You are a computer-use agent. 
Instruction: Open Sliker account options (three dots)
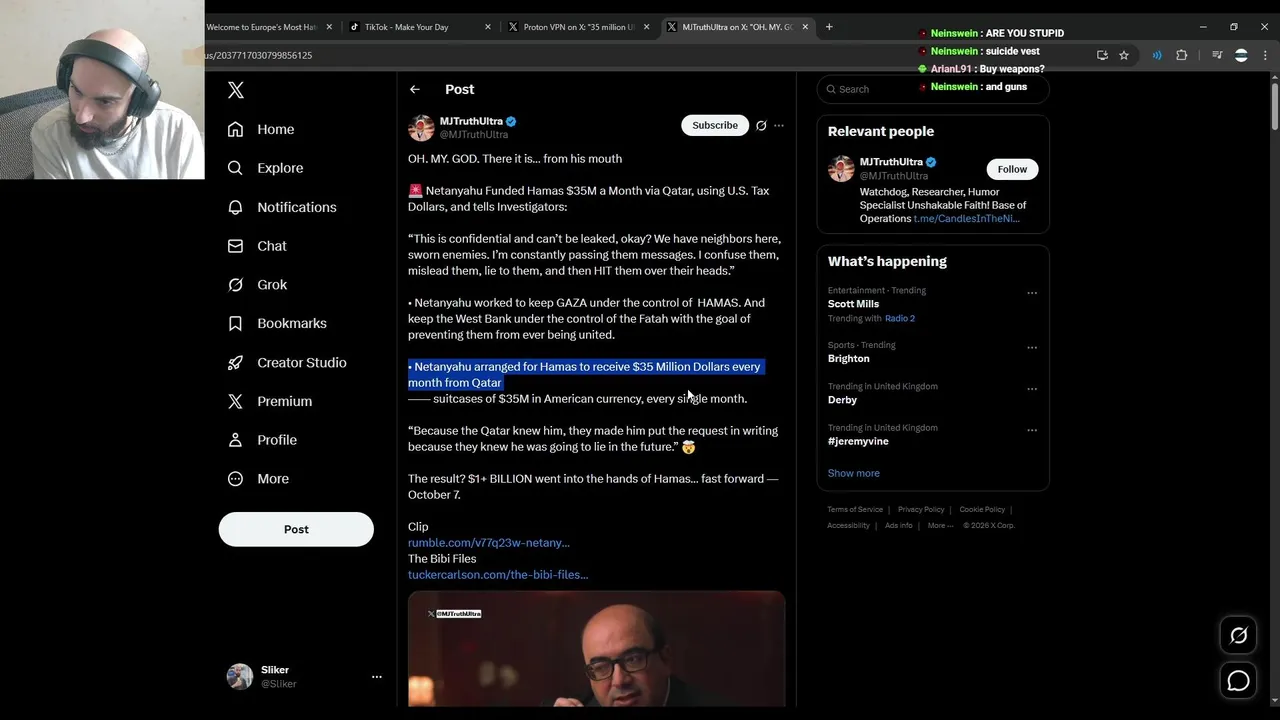pos(377,677)
